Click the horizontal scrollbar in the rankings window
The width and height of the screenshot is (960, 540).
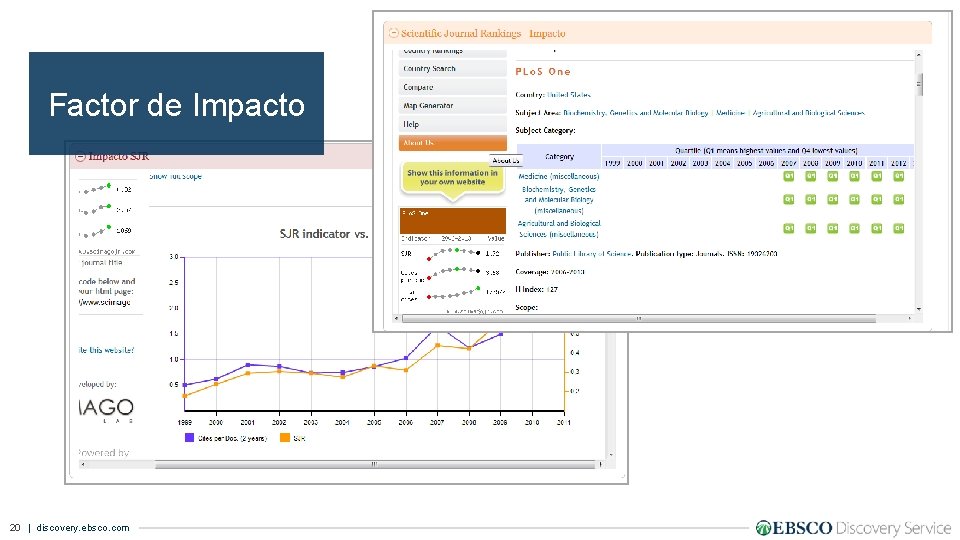point(639,318)
